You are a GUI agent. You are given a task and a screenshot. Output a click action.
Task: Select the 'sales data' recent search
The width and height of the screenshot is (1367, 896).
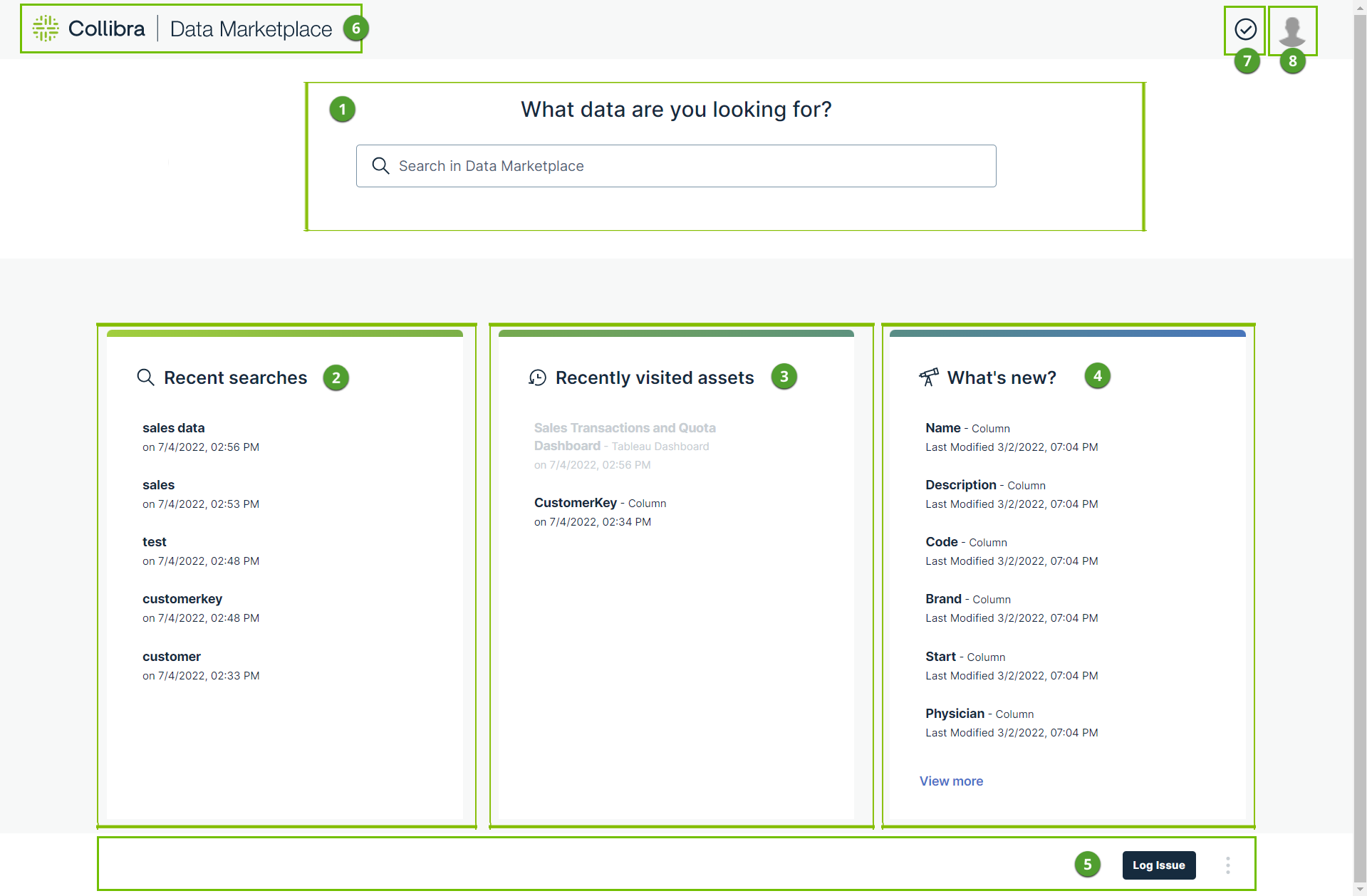[173, 428]
